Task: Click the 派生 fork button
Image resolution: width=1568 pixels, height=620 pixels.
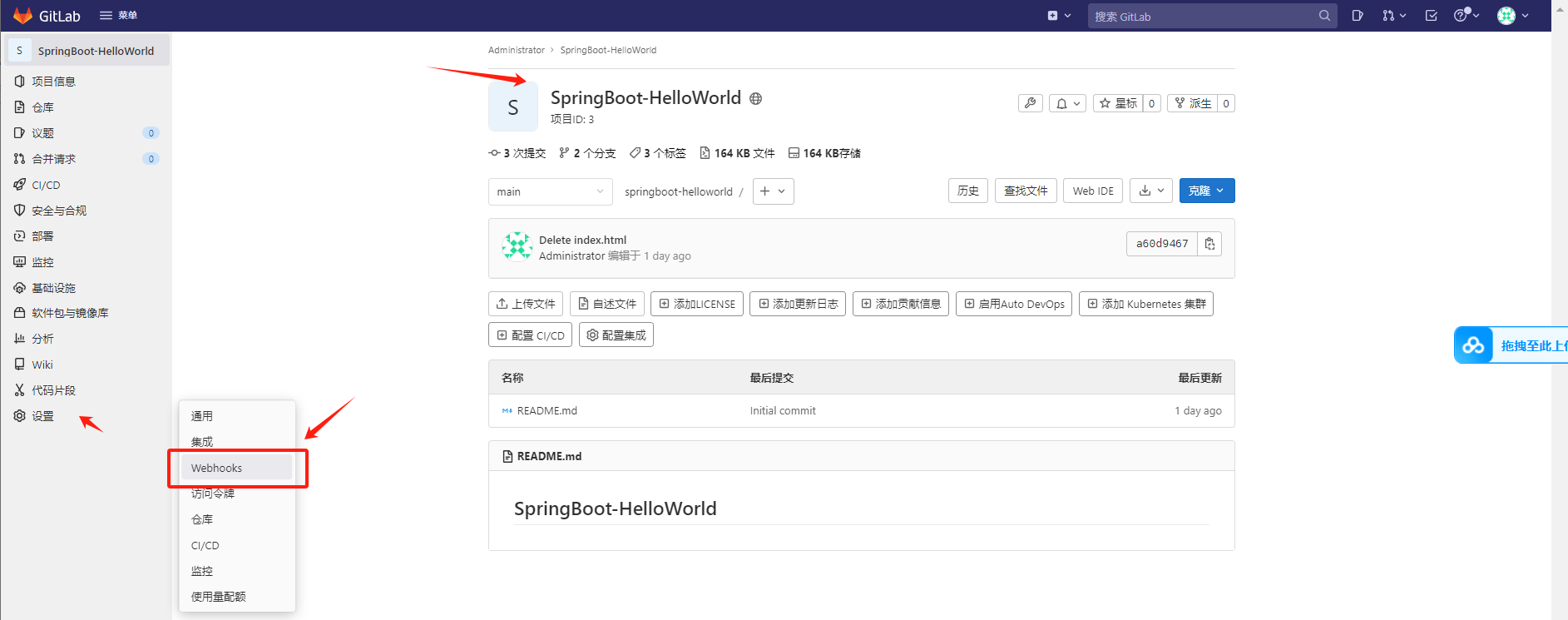Action: point(1192,103)
